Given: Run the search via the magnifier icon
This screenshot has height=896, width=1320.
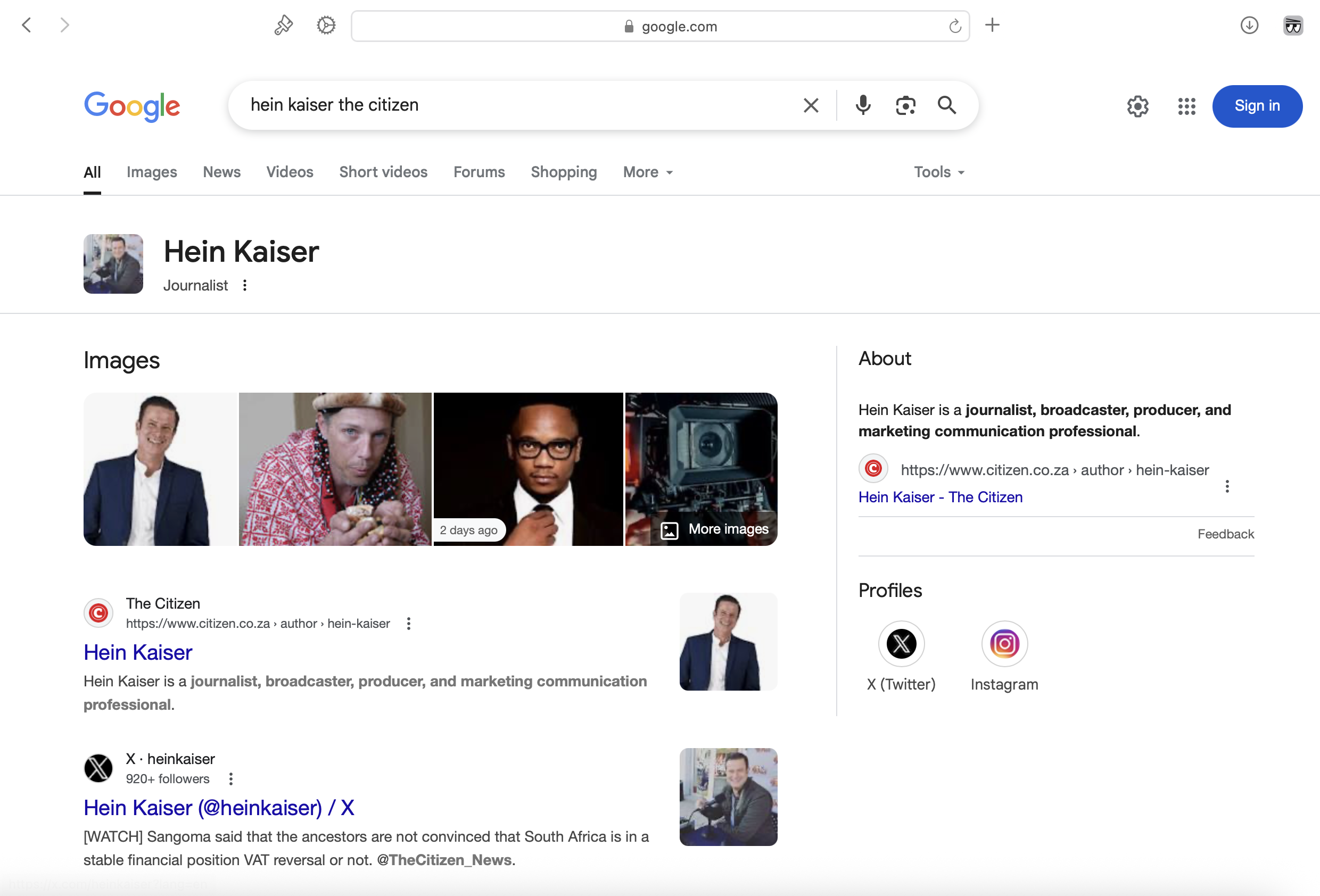Looking at the screenshot, I should [x=947, y=105].
